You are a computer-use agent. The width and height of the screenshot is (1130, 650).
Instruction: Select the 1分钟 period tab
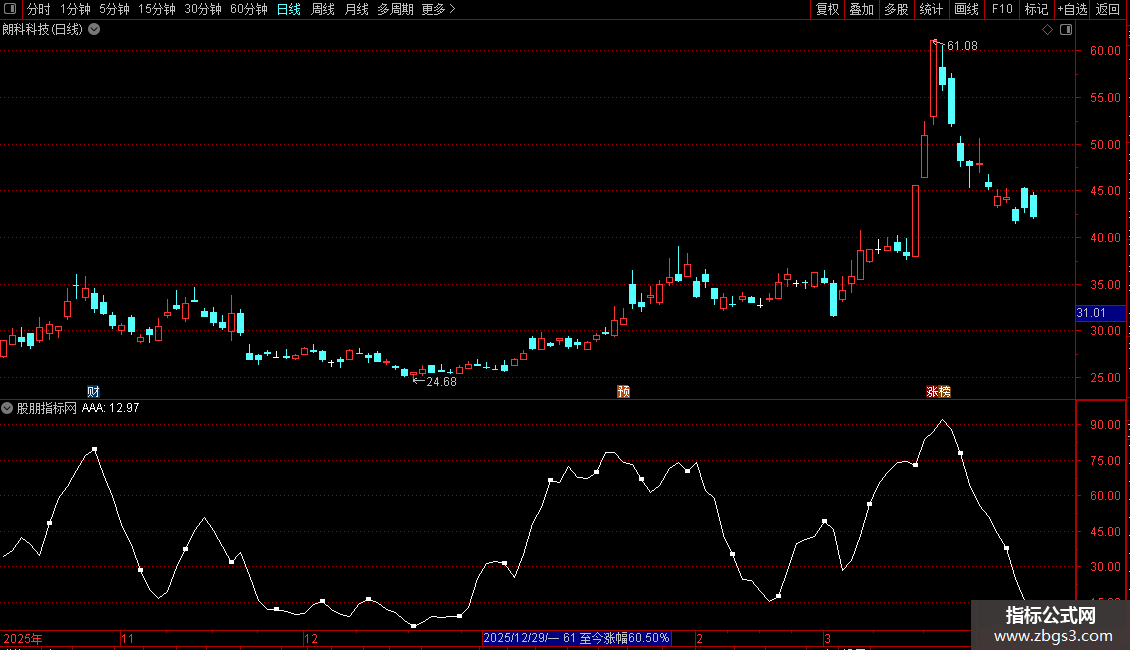pyautogui.click(x=75, y=9)
